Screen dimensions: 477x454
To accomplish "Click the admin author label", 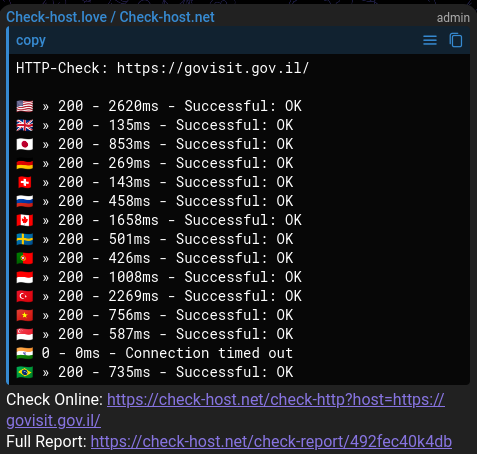I will click(453, 18).
